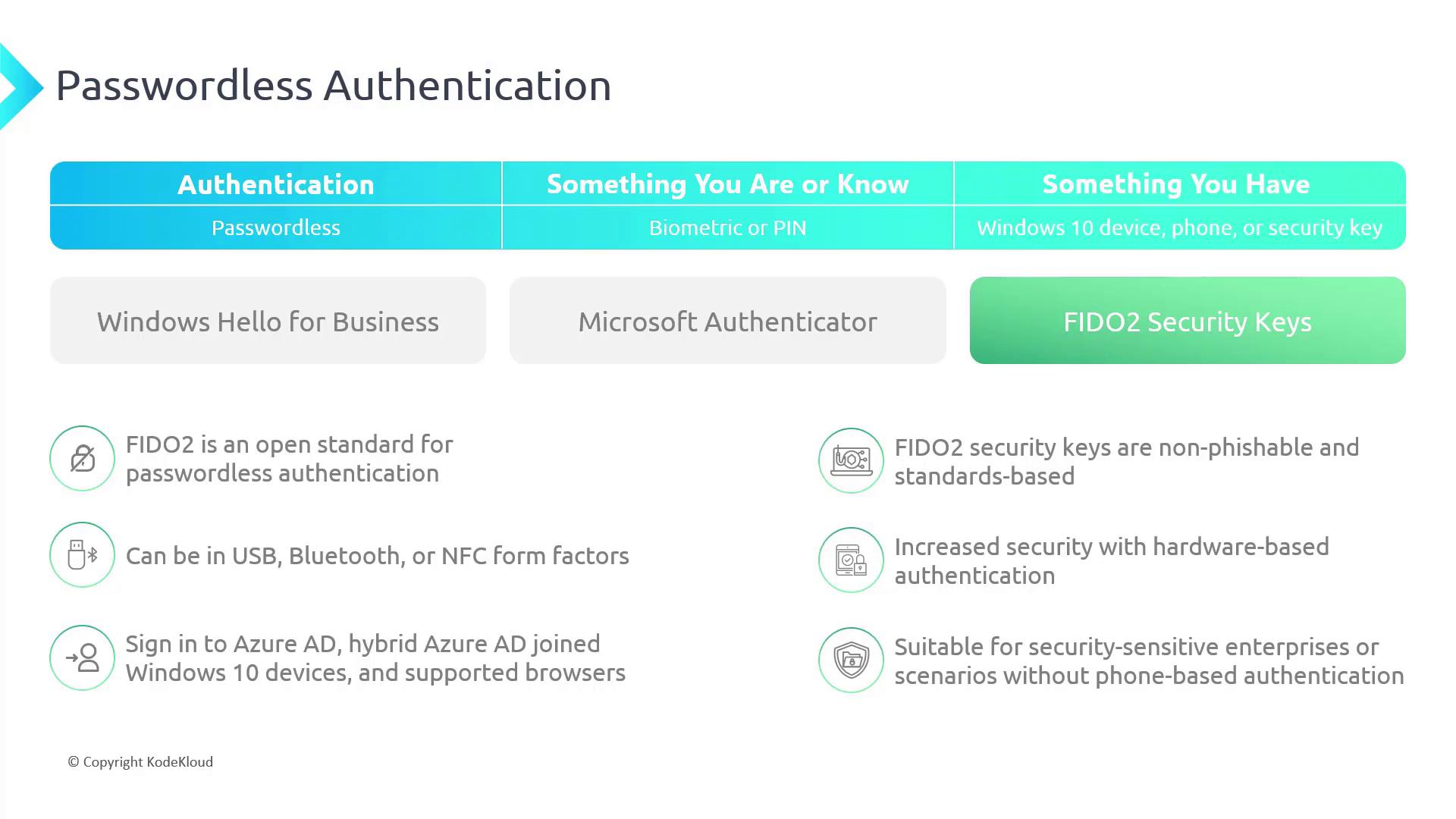Viewport: 1456px width, 819px height.
Task: Open the FIDO2 Security Keys tab
Action: (1187, 321)
